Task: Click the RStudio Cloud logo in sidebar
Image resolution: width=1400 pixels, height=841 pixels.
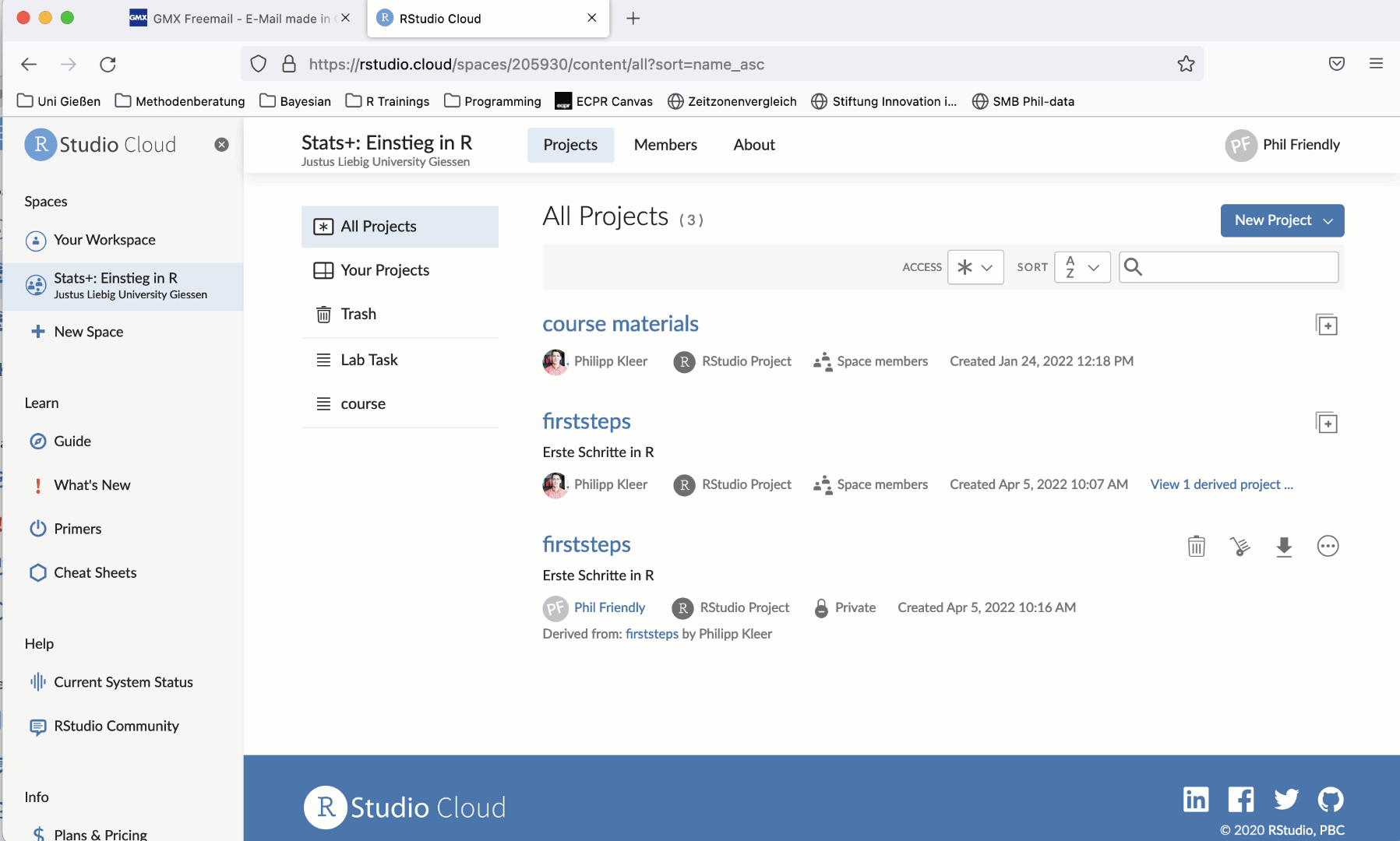Action: pos(101,145)
